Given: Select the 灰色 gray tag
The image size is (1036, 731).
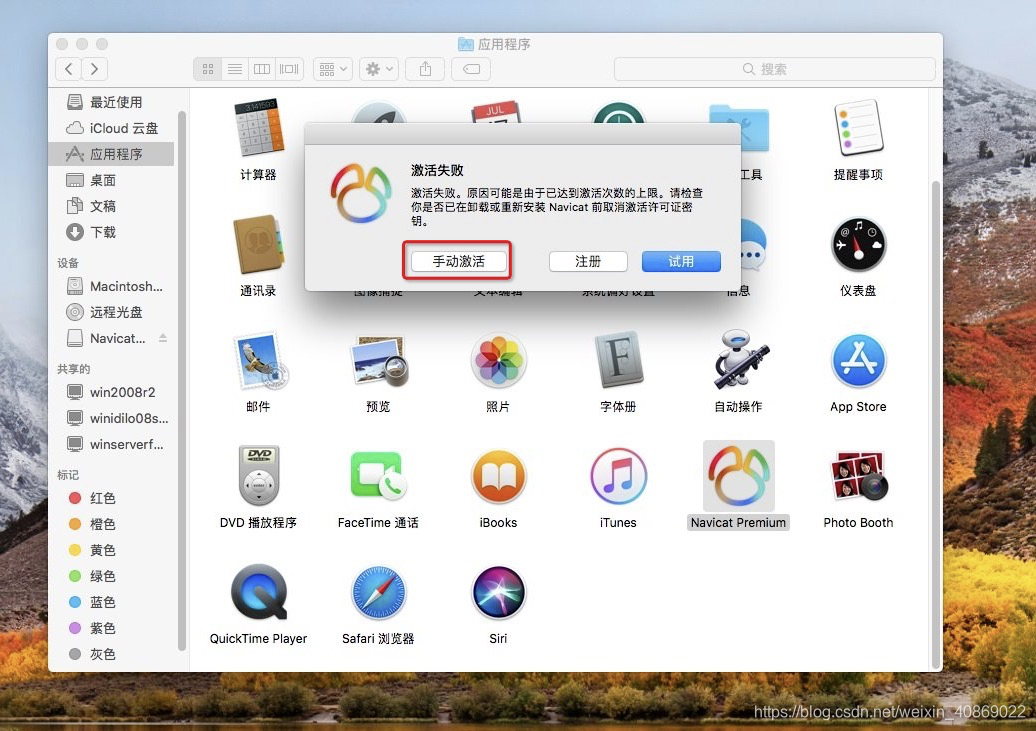Looking at the screenshot, I should click(x=111, y=654).
